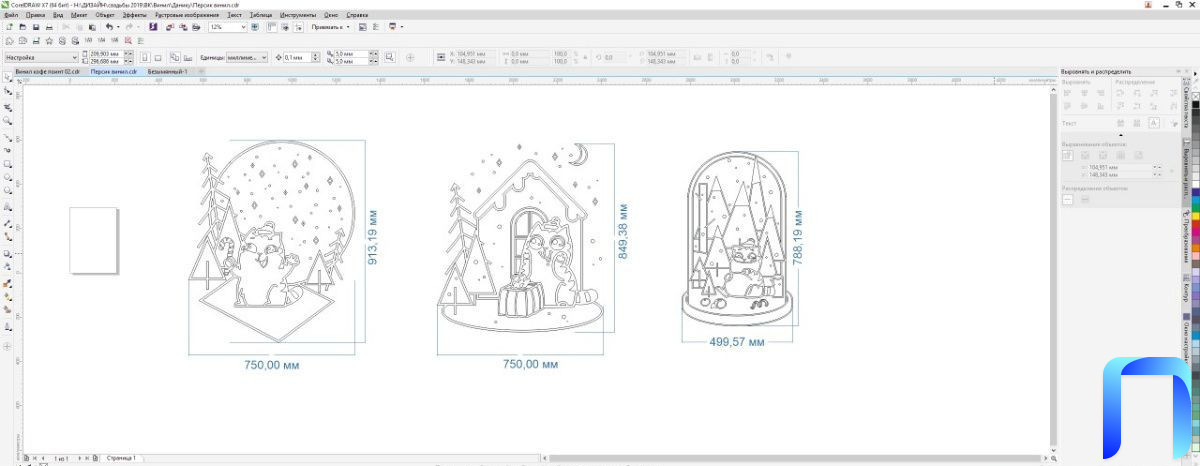Viewport: 1200px width, 466px height.
Task: Select the Rectangle tool in the toolbox
Action: 7,162
